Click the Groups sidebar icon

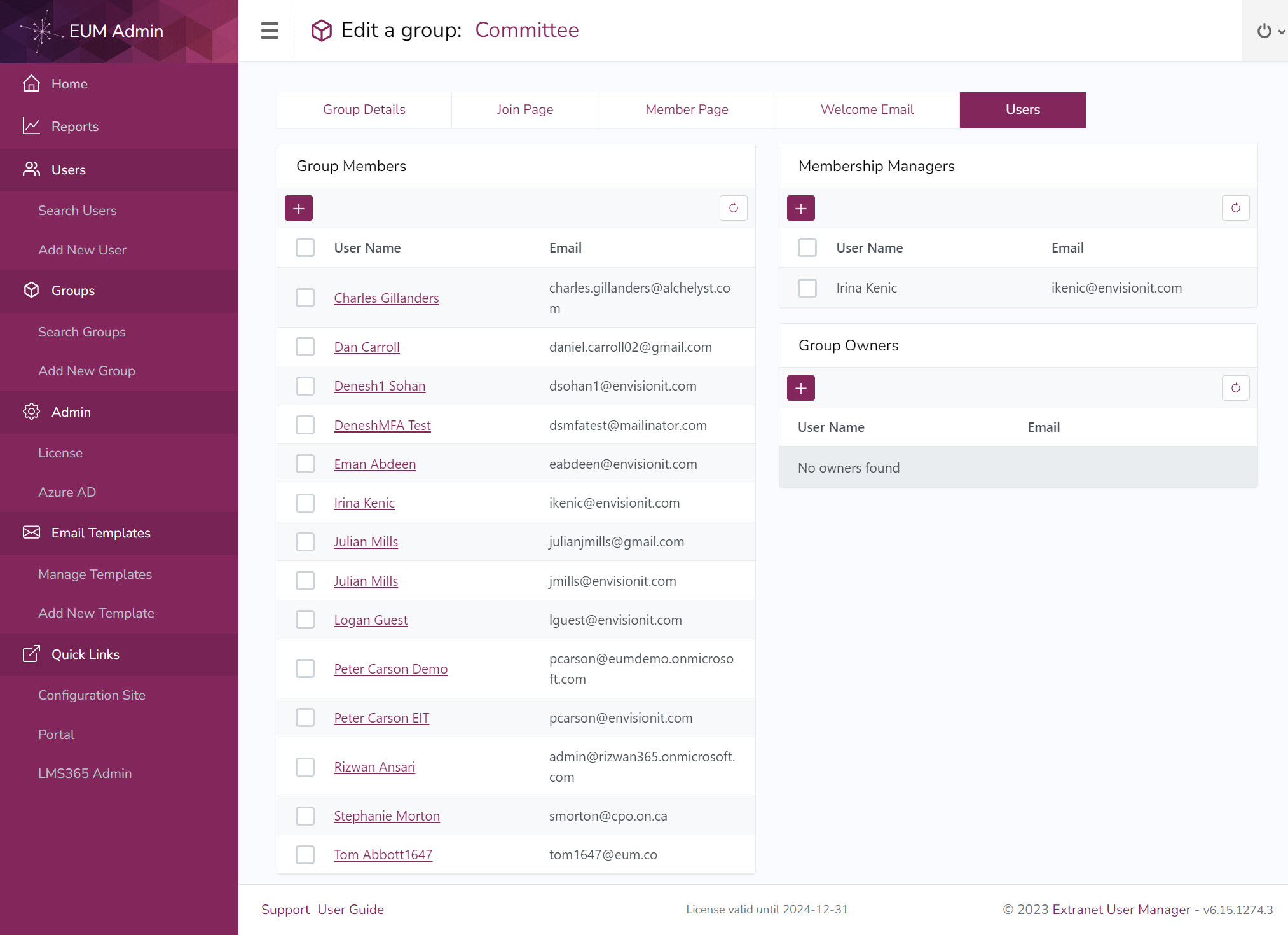click(31, 290)
